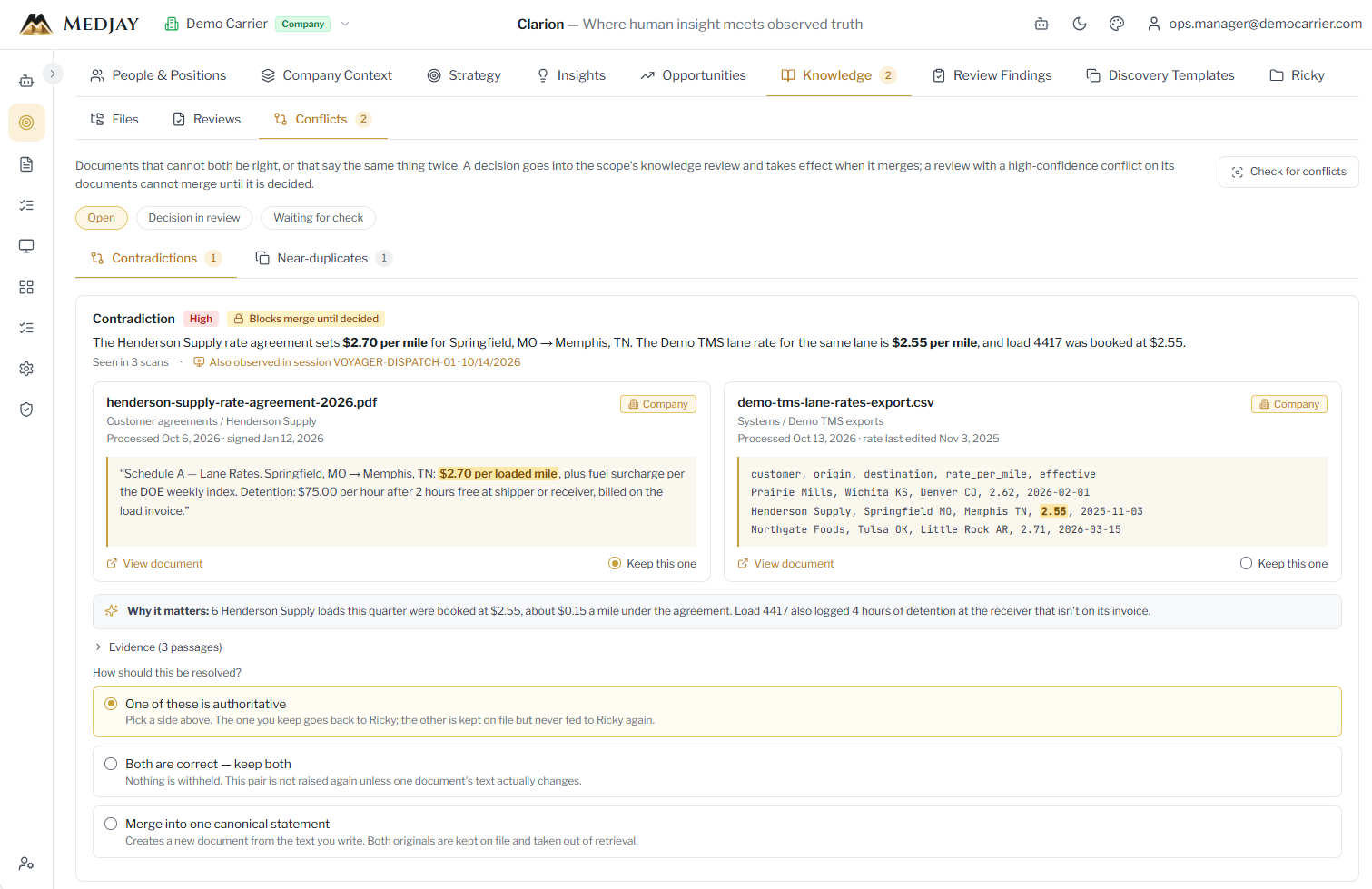Click the Check for conflicts button
This screenshot has width=1372, height=889.
click(x=1288, y=172)
